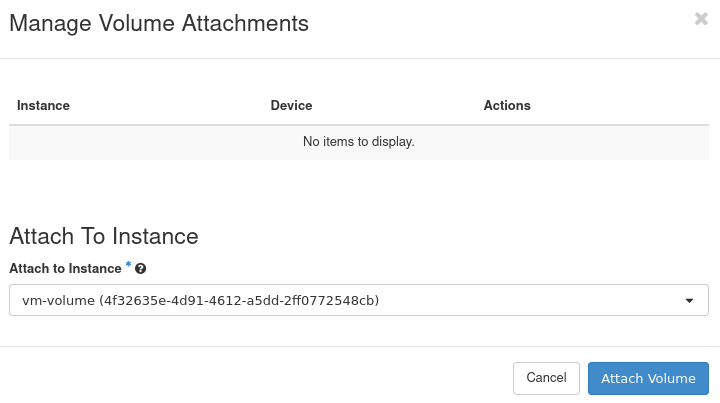The width and height of the screenshot is (720, 403).
Task: Open the Attach to Instance dropdown
Action: pyautogui.click(x=358, y=300)
